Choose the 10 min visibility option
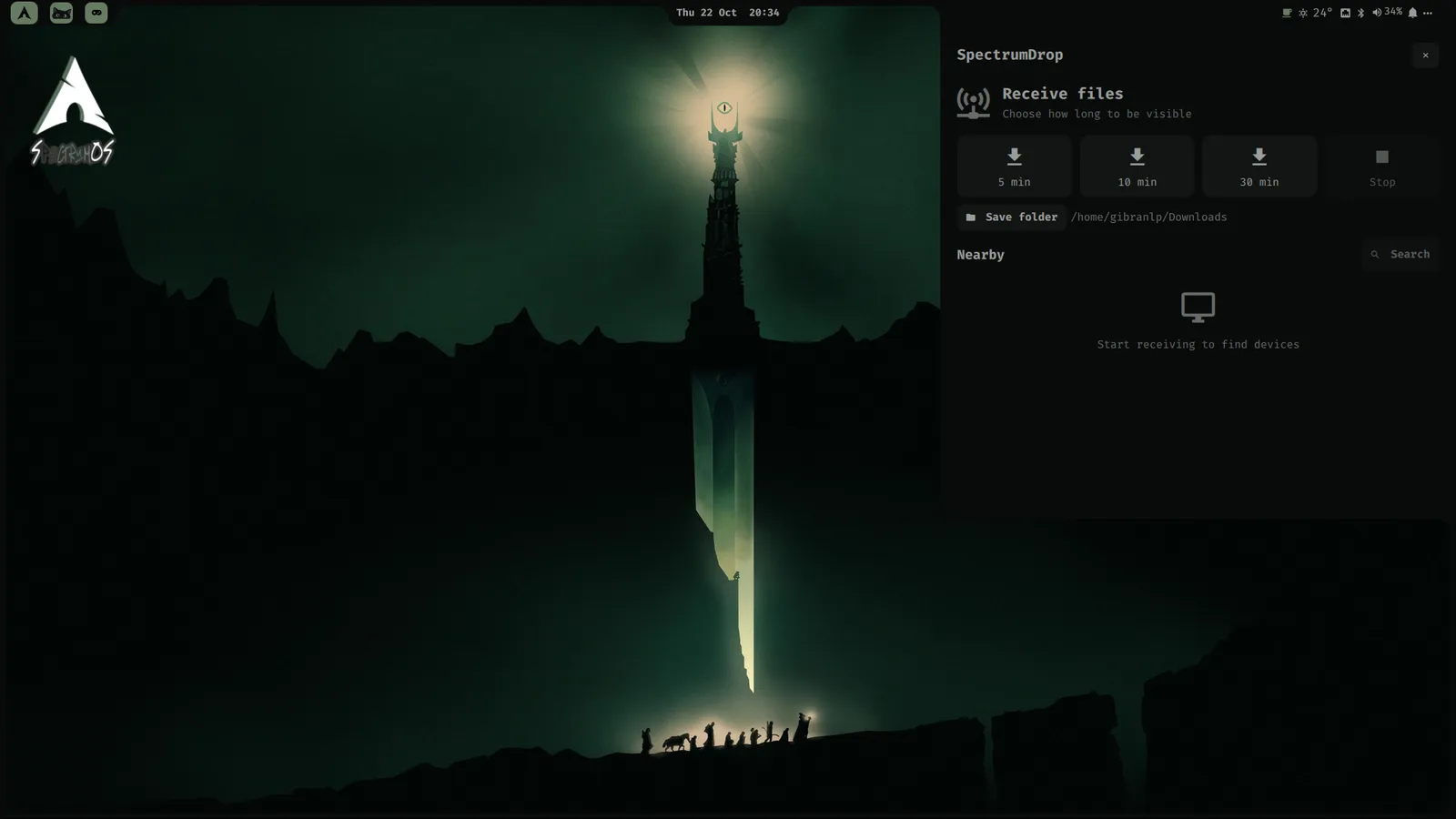The width and height of the screenshot is (1456, 819). point(1137,167)
